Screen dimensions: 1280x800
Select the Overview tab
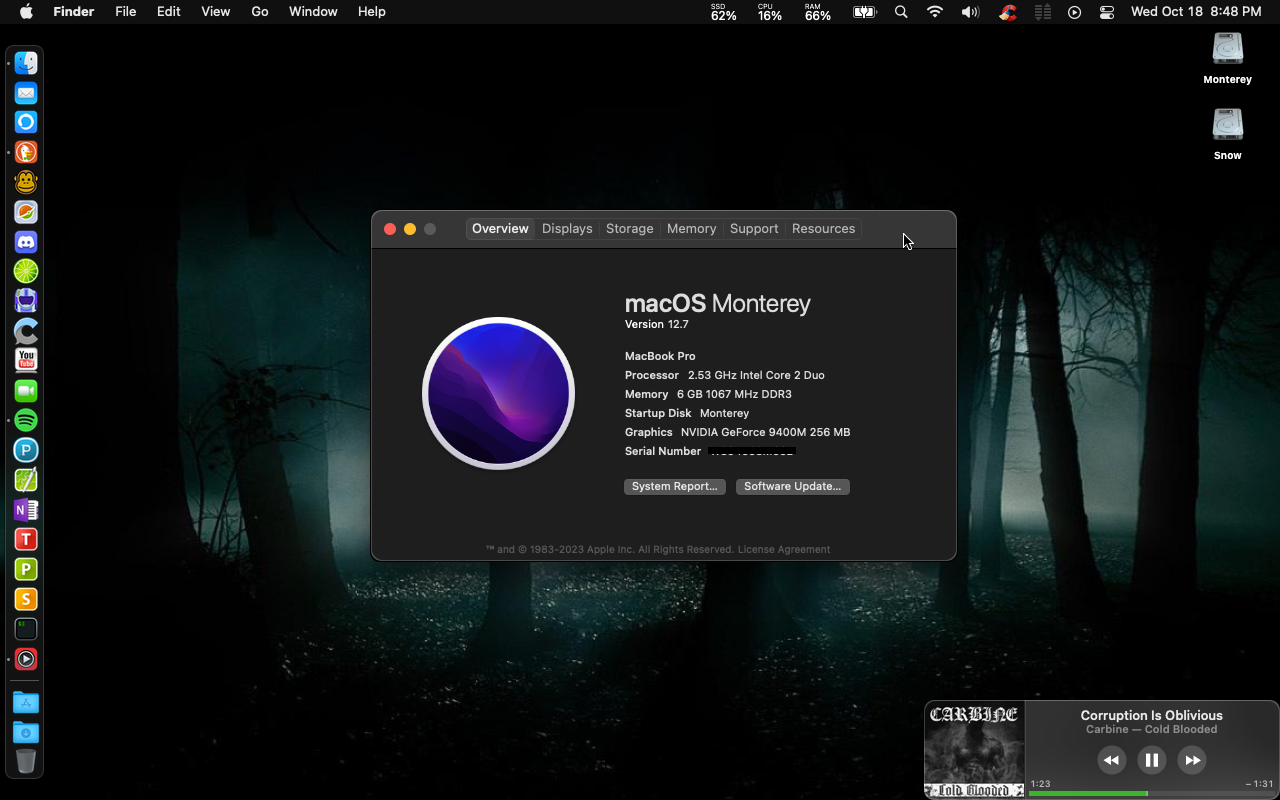pyautogui.click(x=500, y=229)
